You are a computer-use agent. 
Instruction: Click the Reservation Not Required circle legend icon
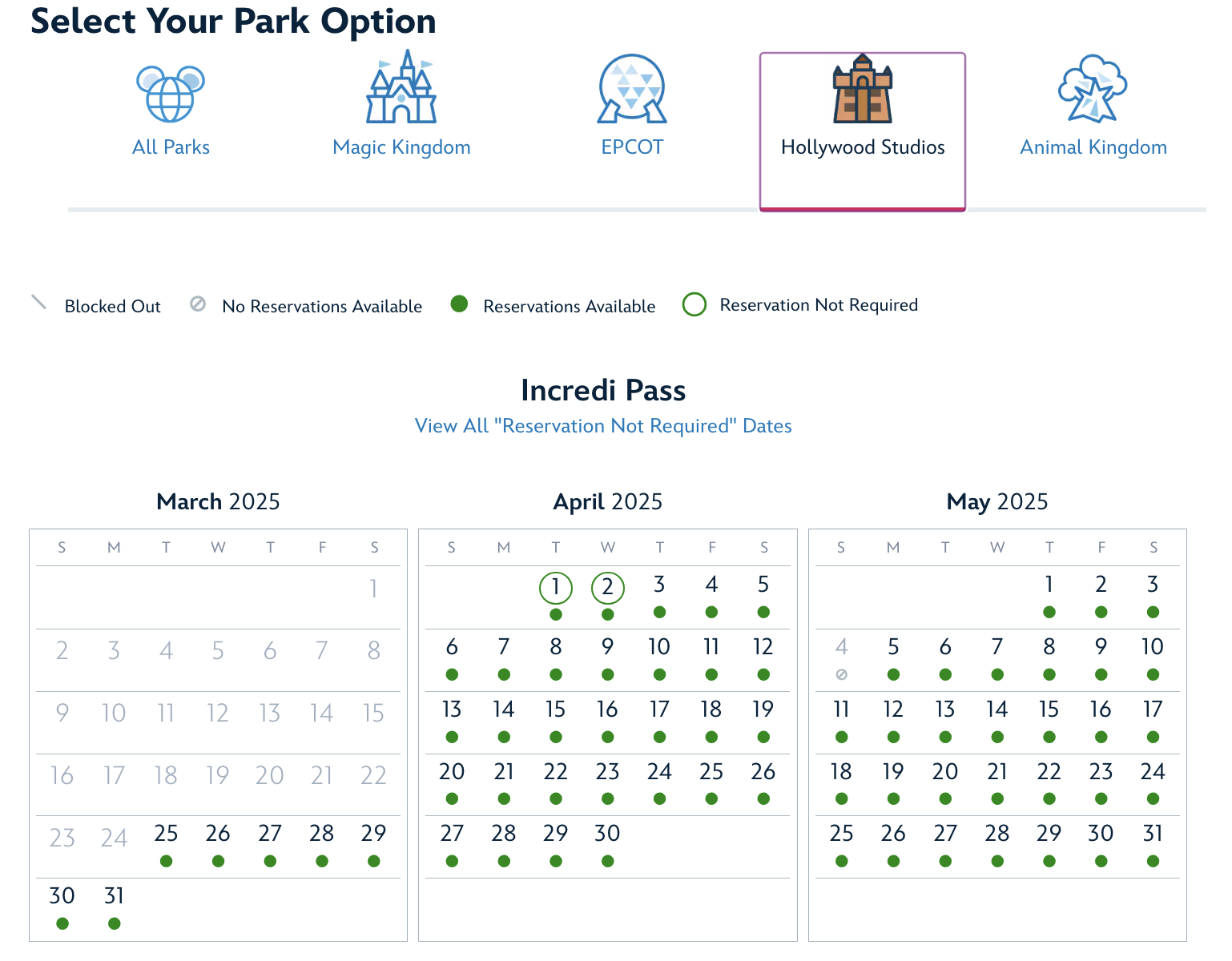click(695, 305)
